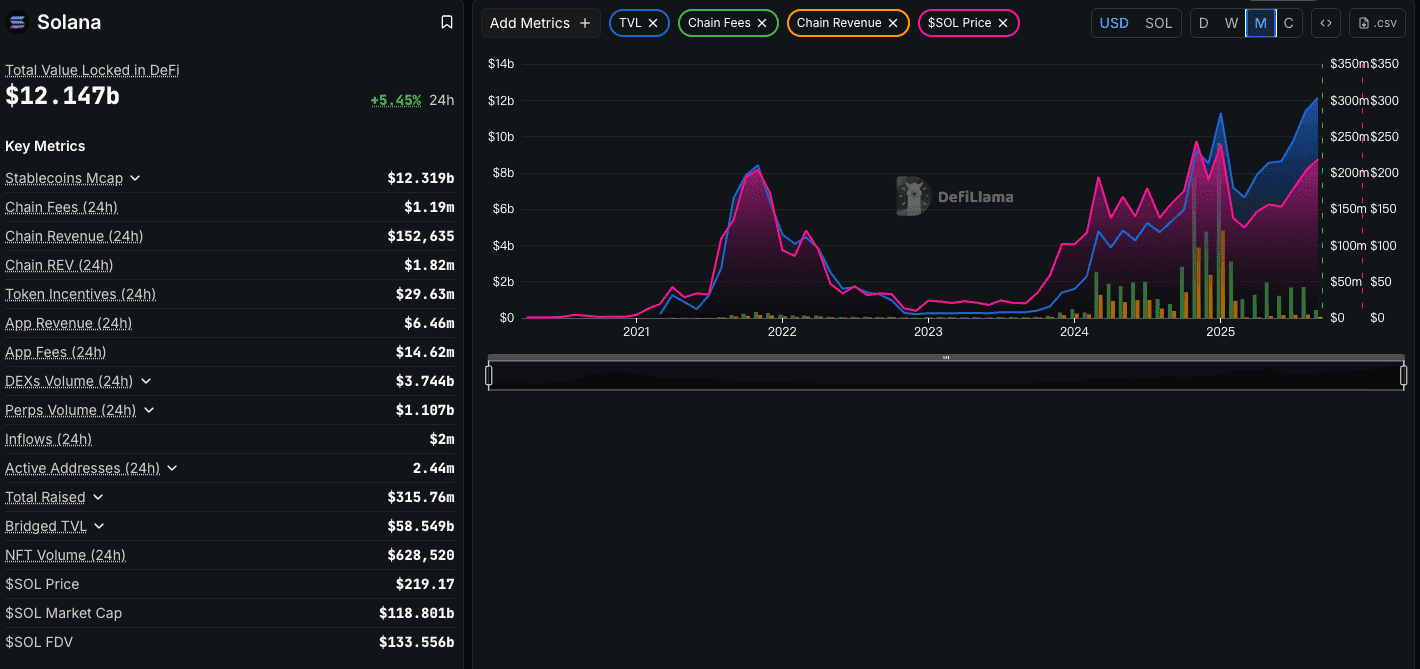Click the Chain REV (24h) label
This screenshot has width=1420, height=669.
coord(59,265)
